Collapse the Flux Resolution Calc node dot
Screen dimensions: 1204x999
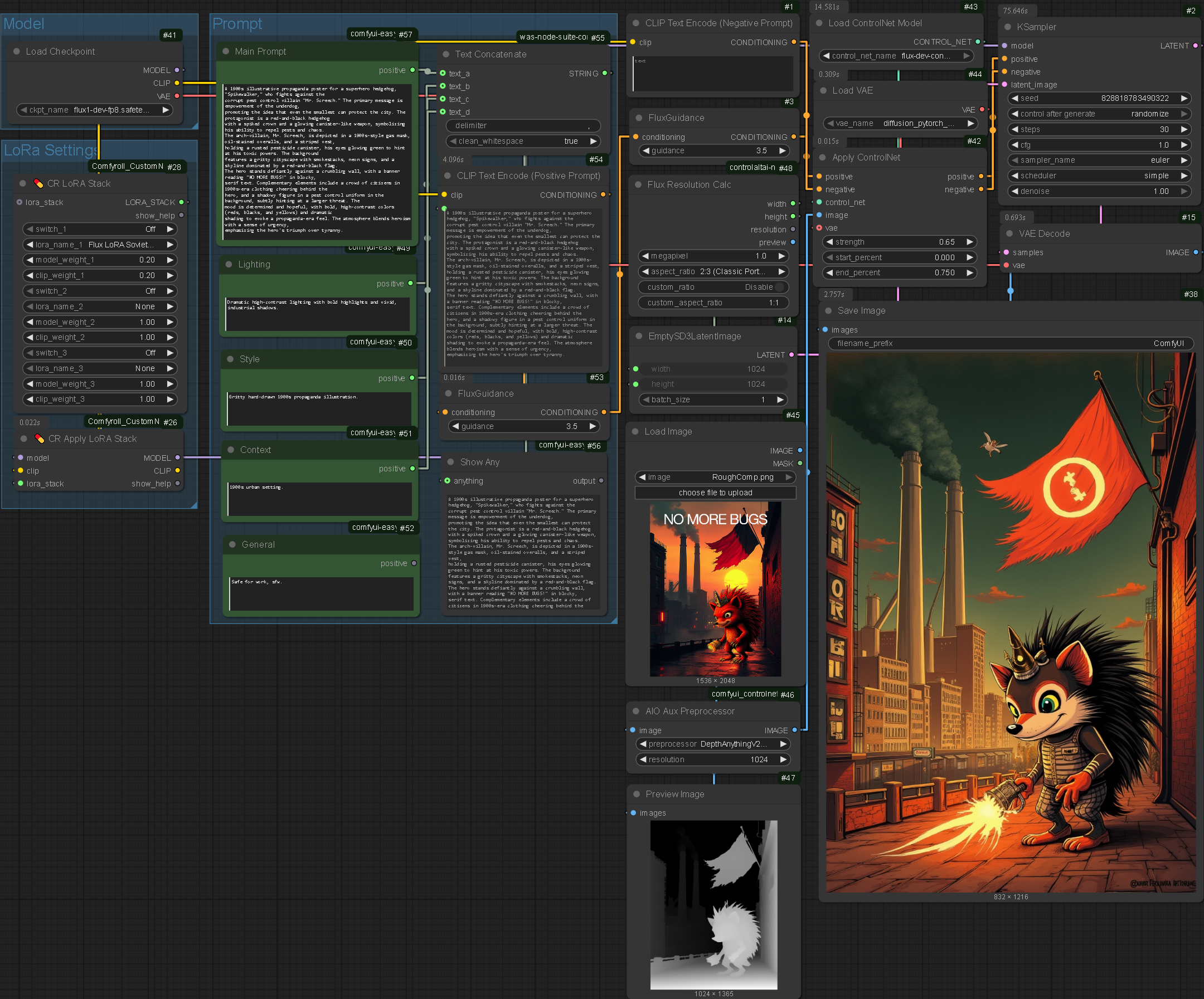[x=638, y=185]
